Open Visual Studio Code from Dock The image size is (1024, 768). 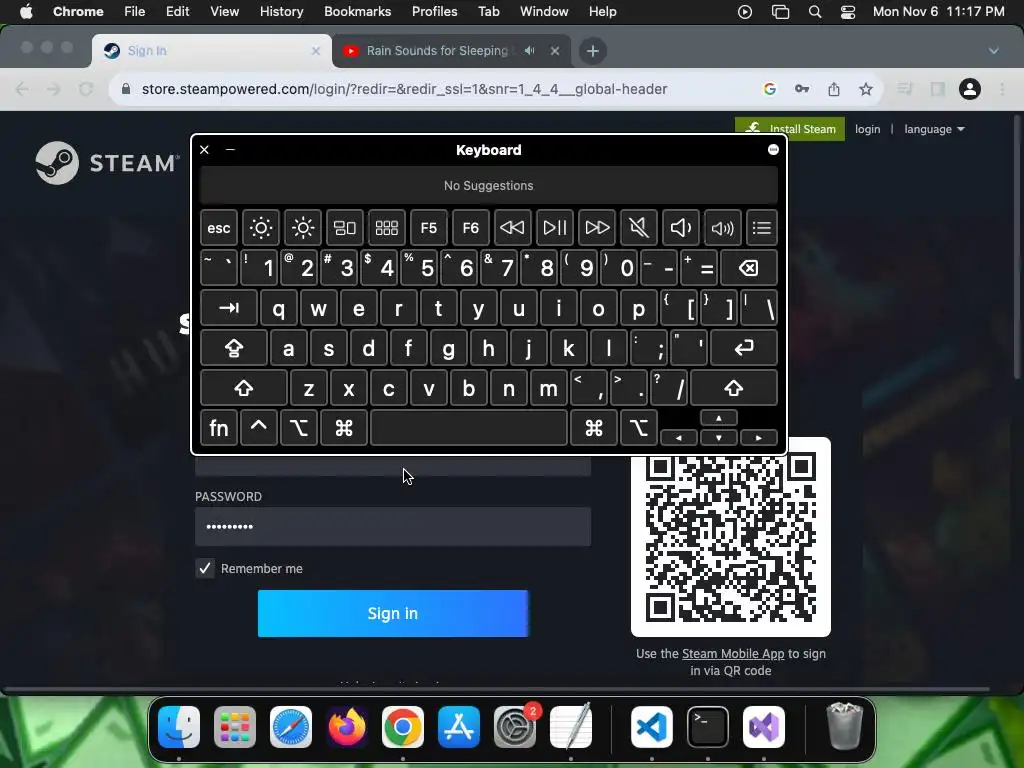(652, 727)
